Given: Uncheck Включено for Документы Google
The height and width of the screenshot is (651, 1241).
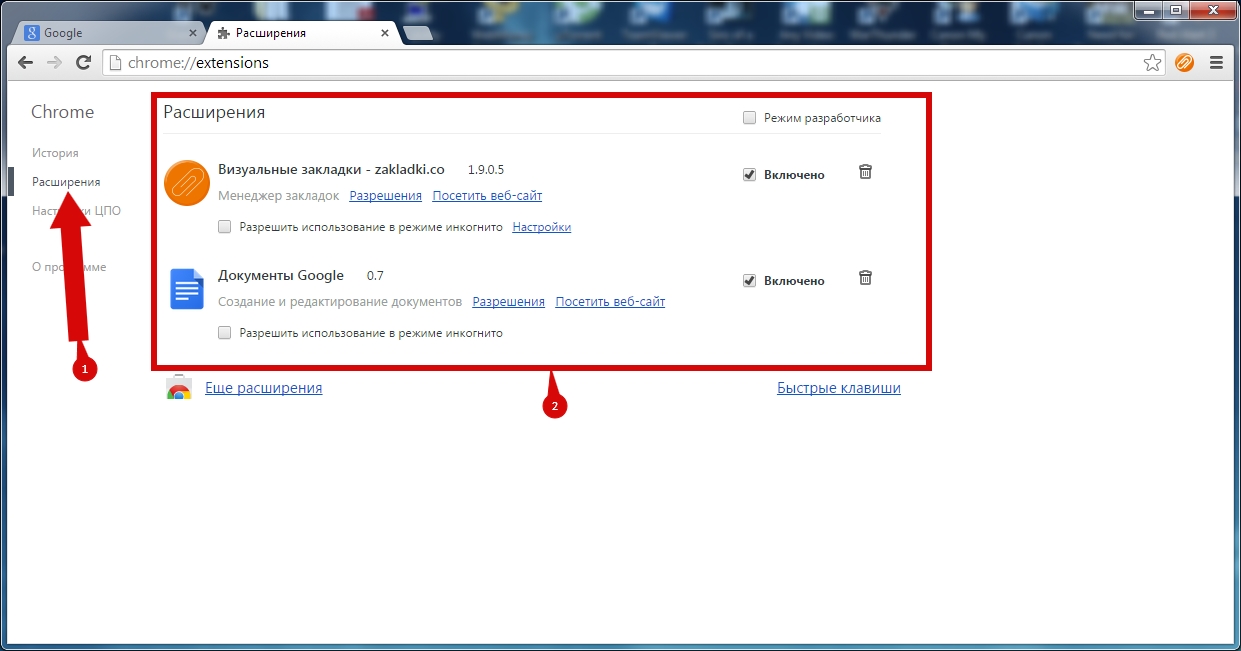Looking at the screenshot, I should coord(749,281).
